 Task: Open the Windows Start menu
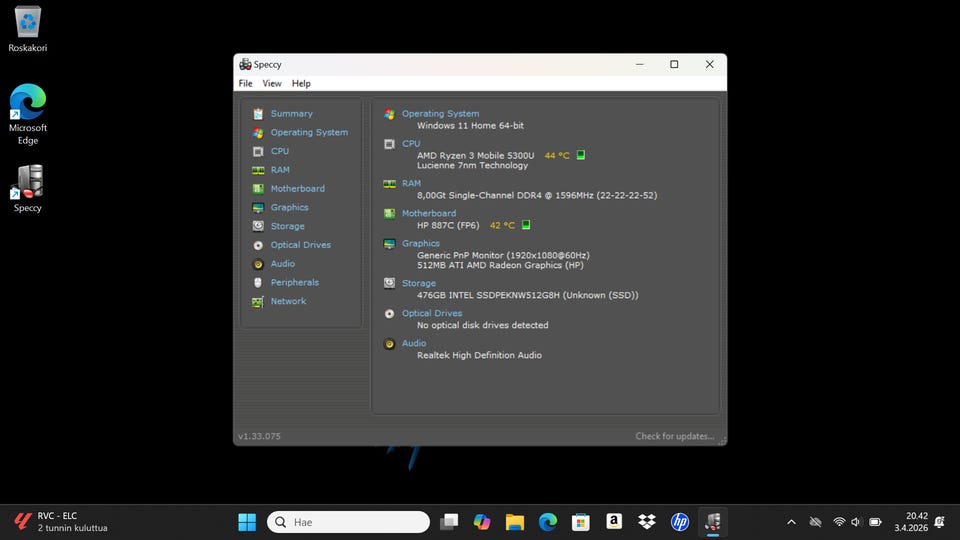click(247, 522)
